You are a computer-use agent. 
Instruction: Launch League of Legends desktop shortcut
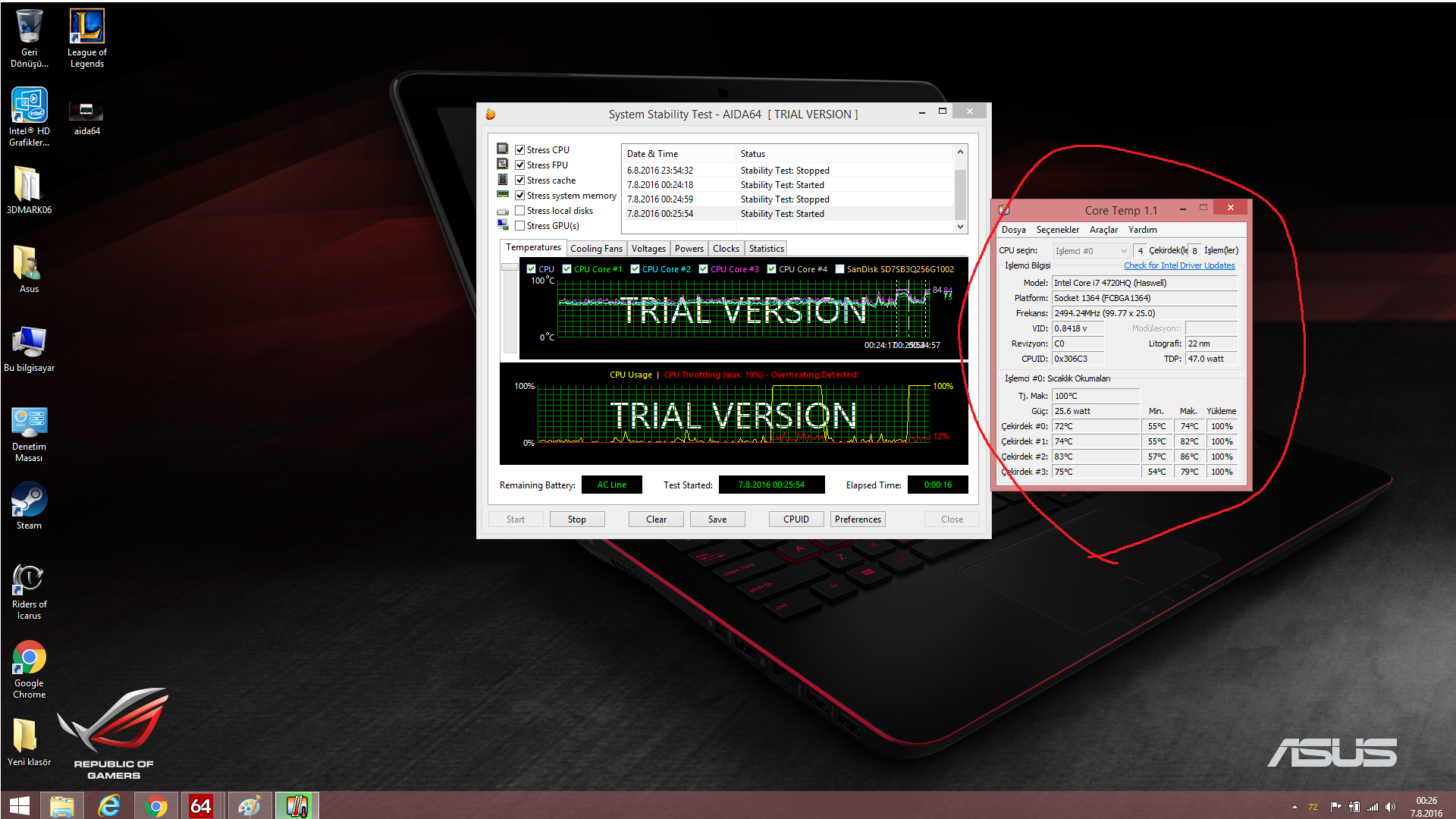86,38
